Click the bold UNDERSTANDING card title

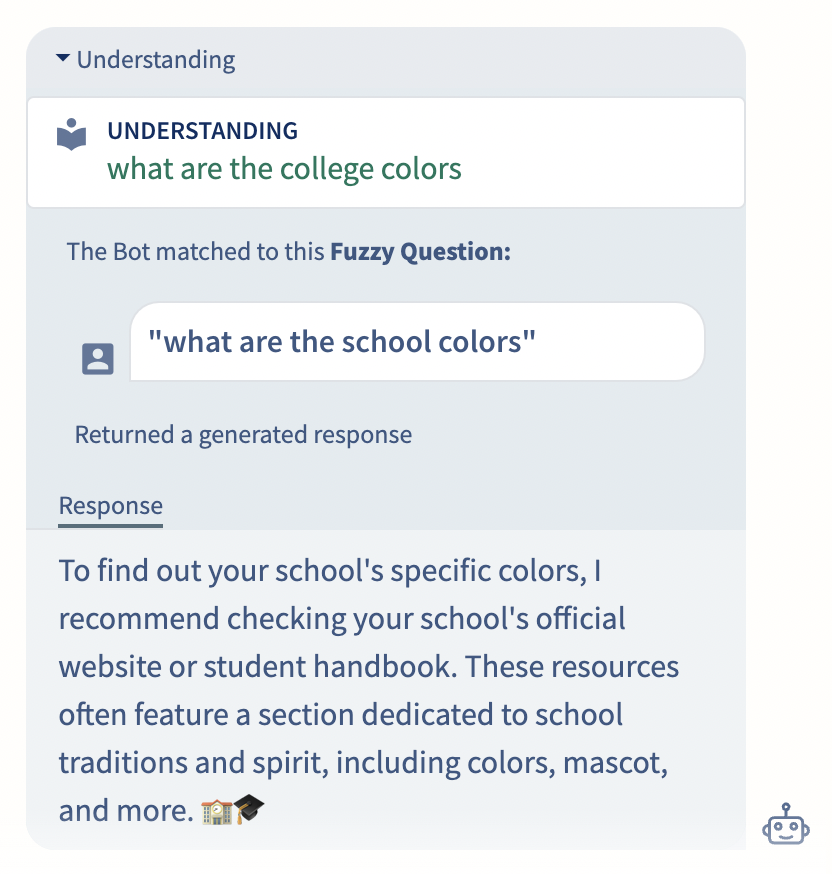[202, 130]
